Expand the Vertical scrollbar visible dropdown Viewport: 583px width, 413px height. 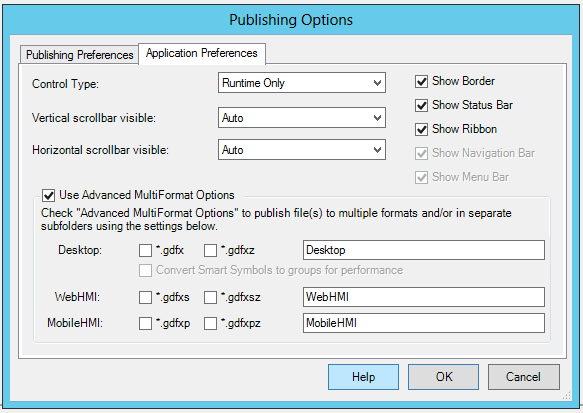[x=302, y=118]
